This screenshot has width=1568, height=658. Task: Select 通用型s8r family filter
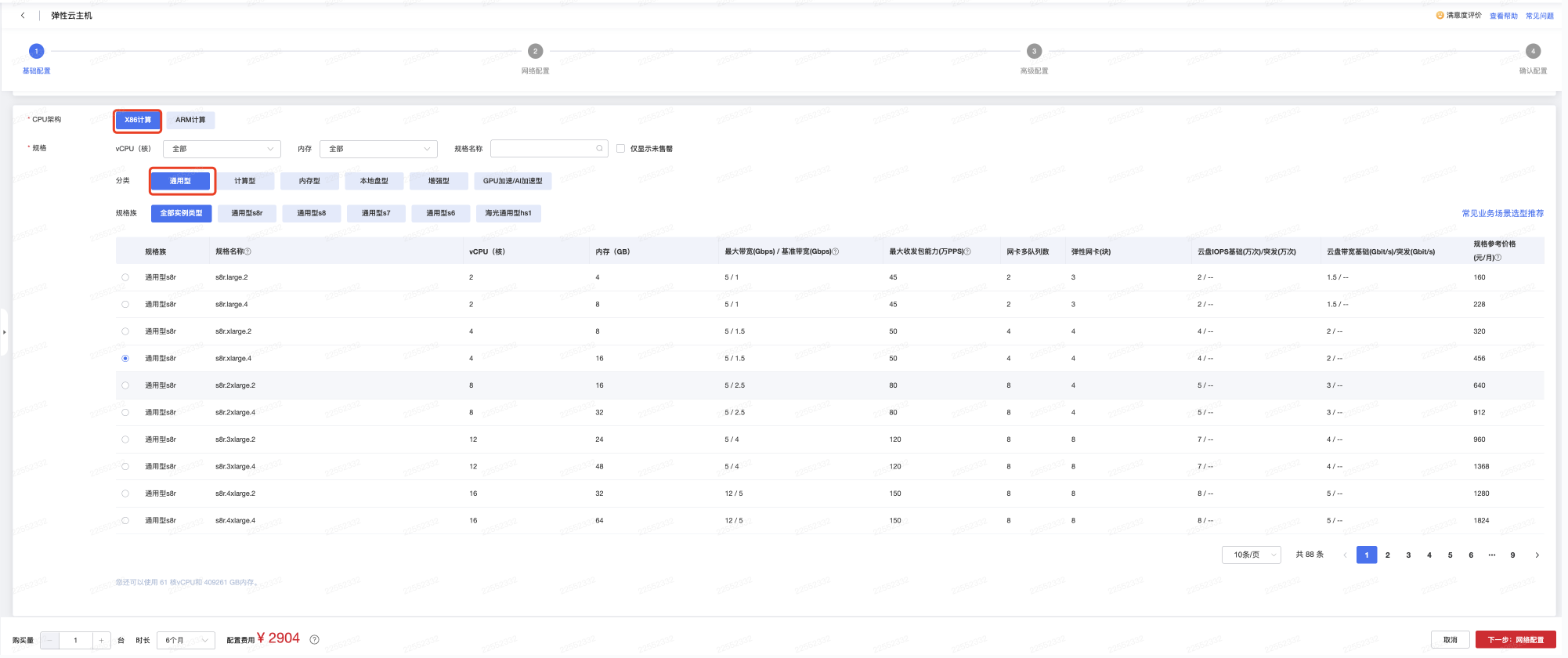[247, 213]
